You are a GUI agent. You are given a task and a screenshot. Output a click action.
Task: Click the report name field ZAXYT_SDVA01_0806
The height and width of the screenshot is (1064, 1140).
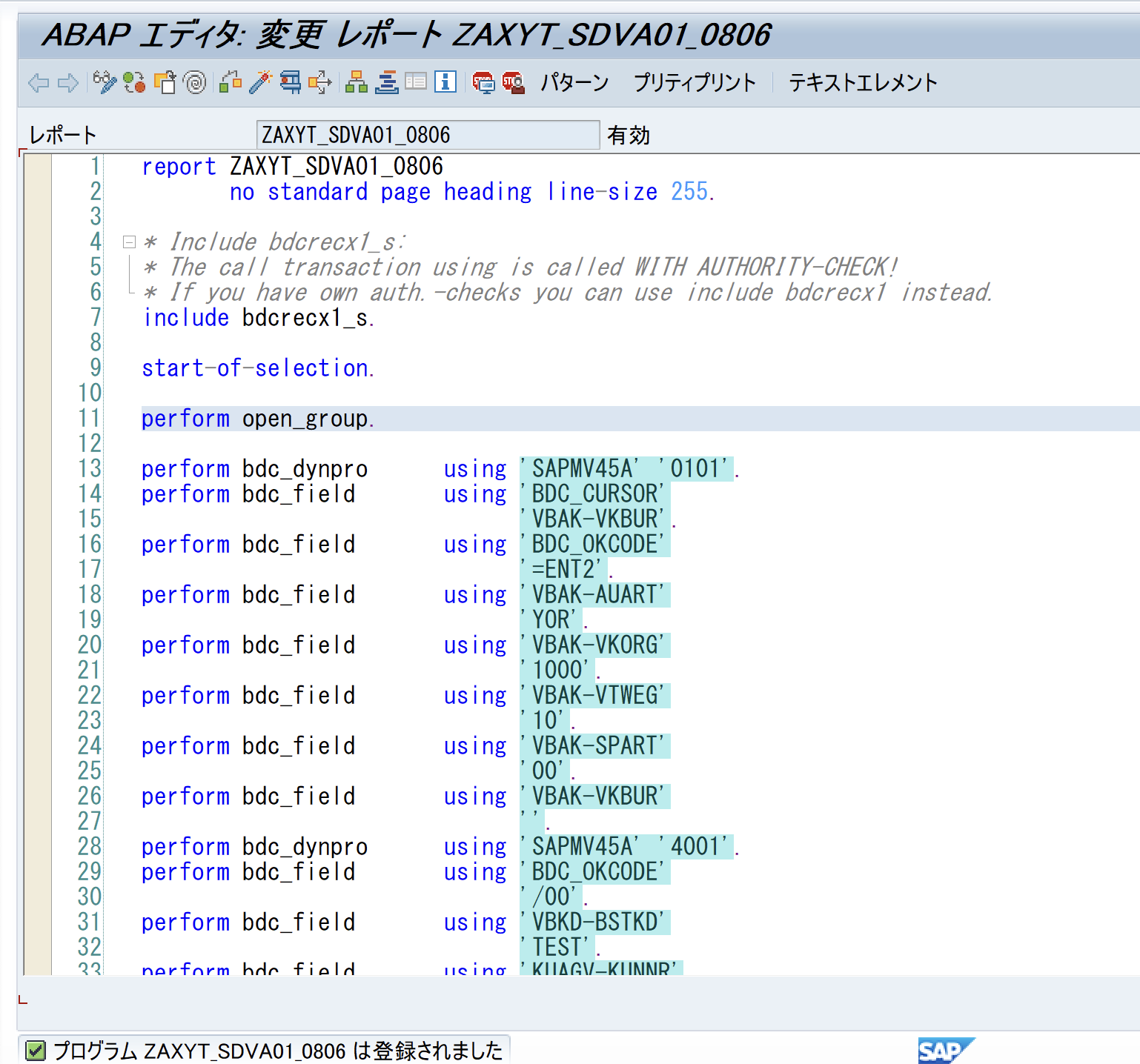pyautogui.click(x=428, y=135)
